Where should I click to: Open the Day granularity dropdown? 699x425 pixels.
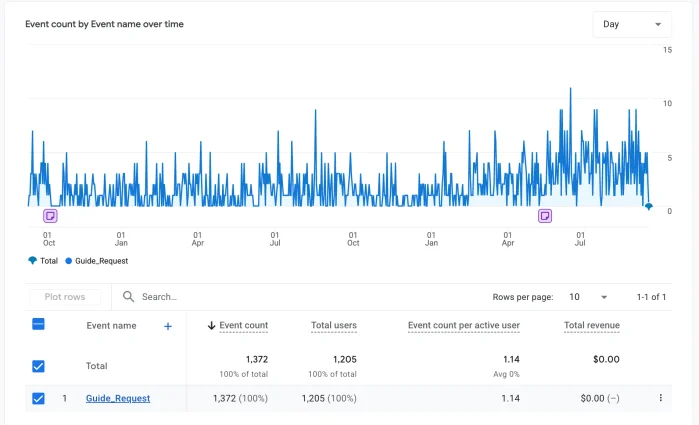point(632,24)
